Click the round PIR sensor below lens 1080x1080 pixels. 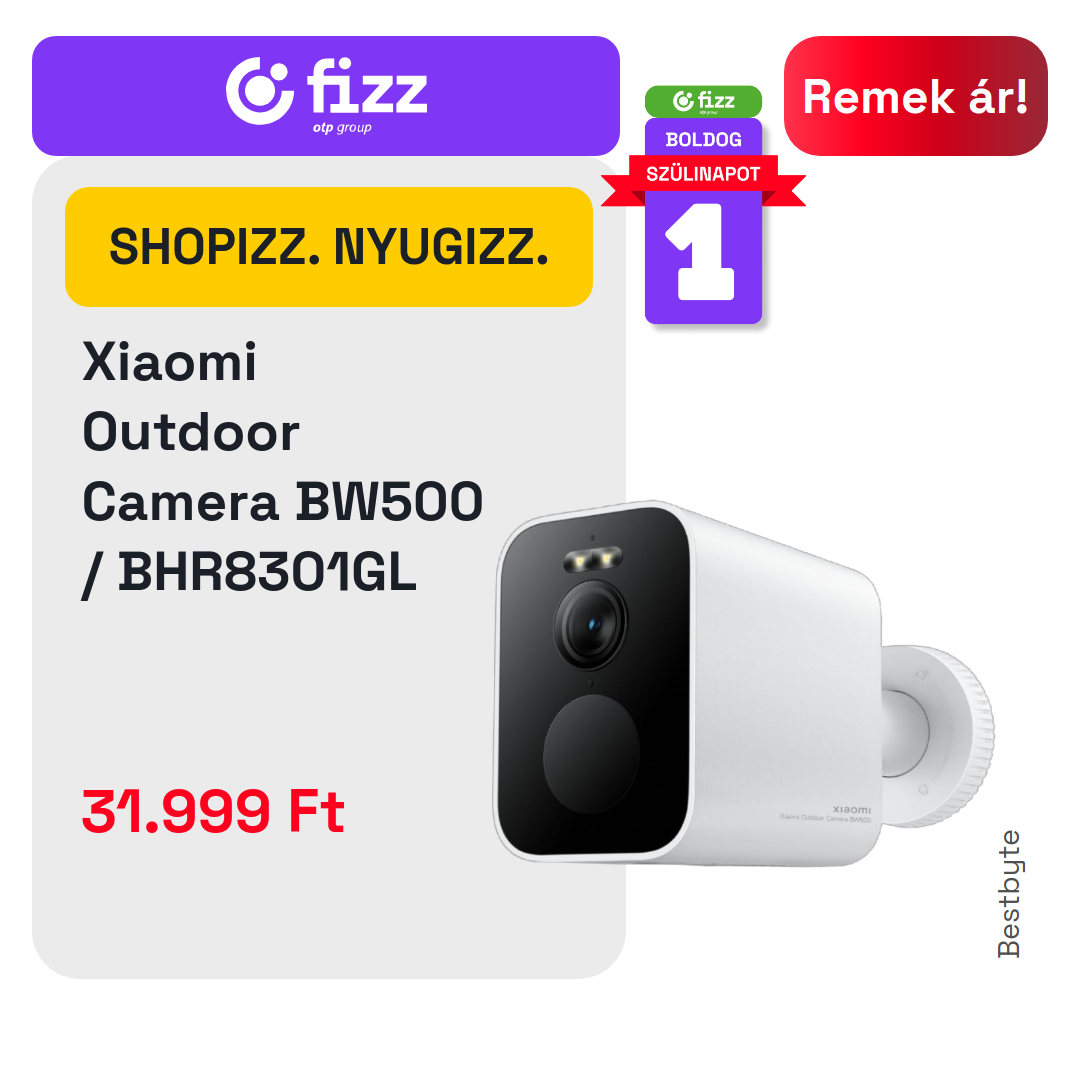tap(591, 754)
